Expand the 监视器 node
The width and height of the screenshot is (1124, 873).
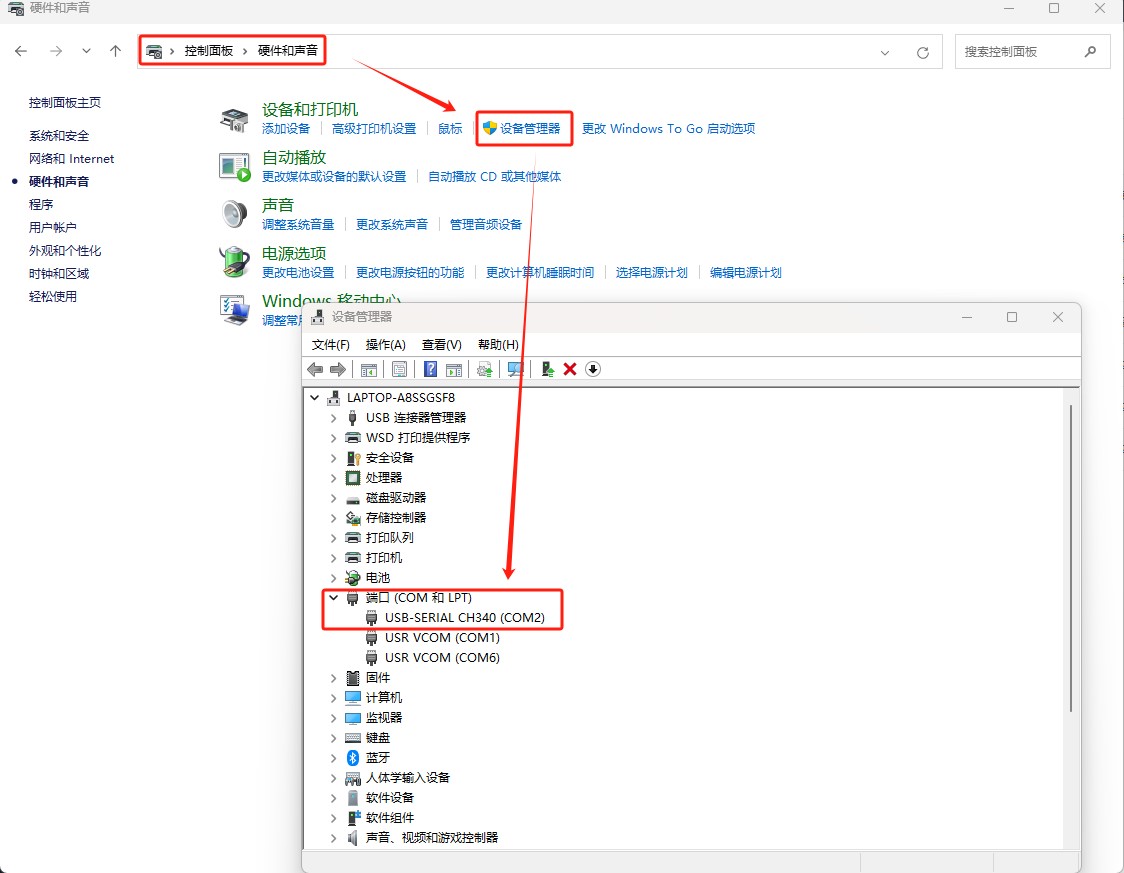click(x=333, y=717)
